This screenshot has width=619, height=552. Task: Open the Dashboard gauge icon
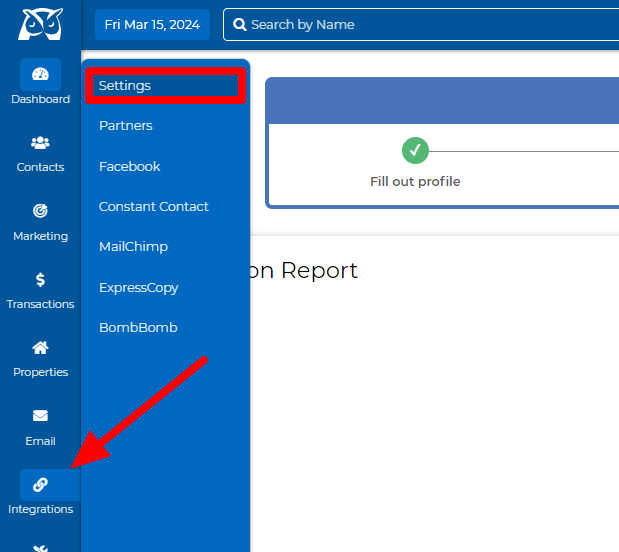click(40, 74)
